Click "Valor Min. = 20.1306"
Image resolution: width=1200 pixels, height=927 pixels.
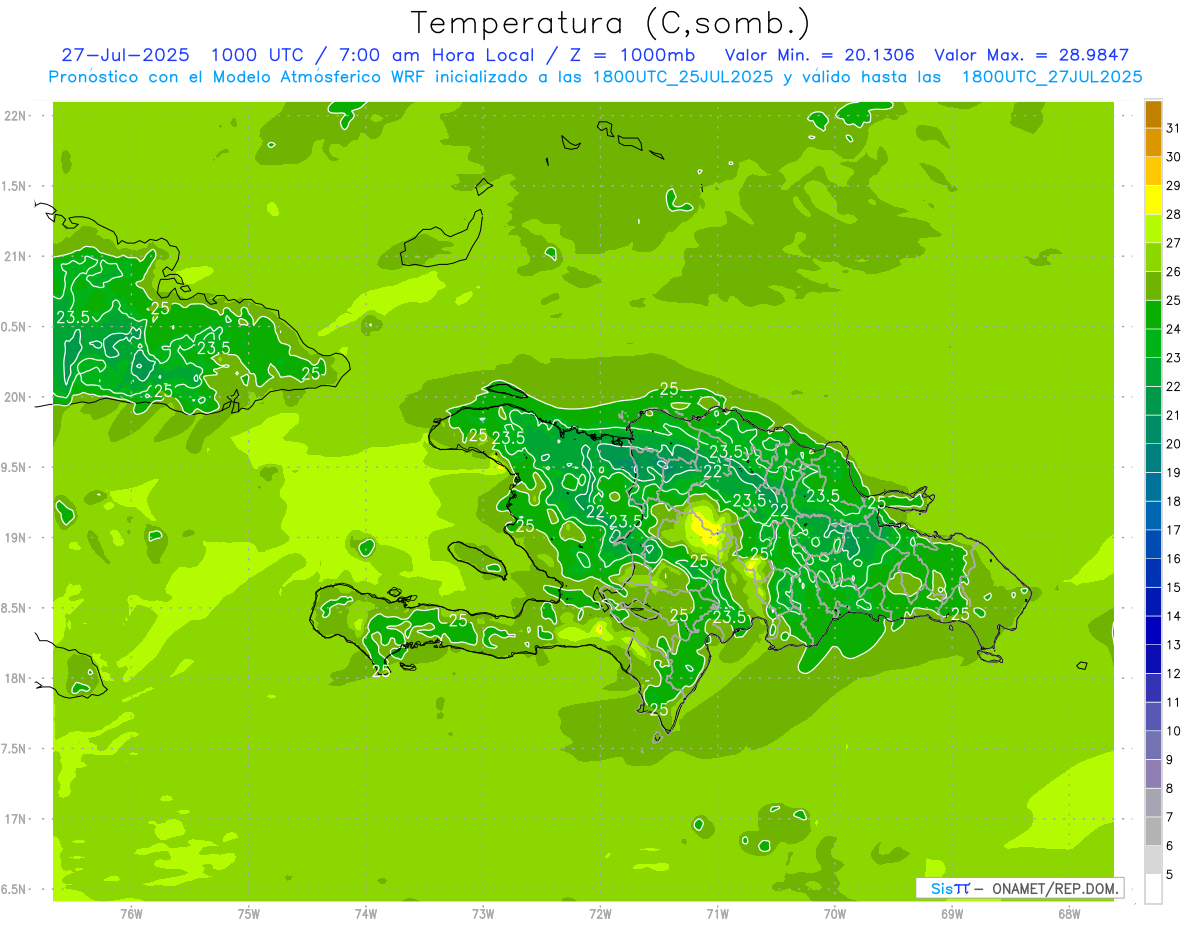coord(819,55)
